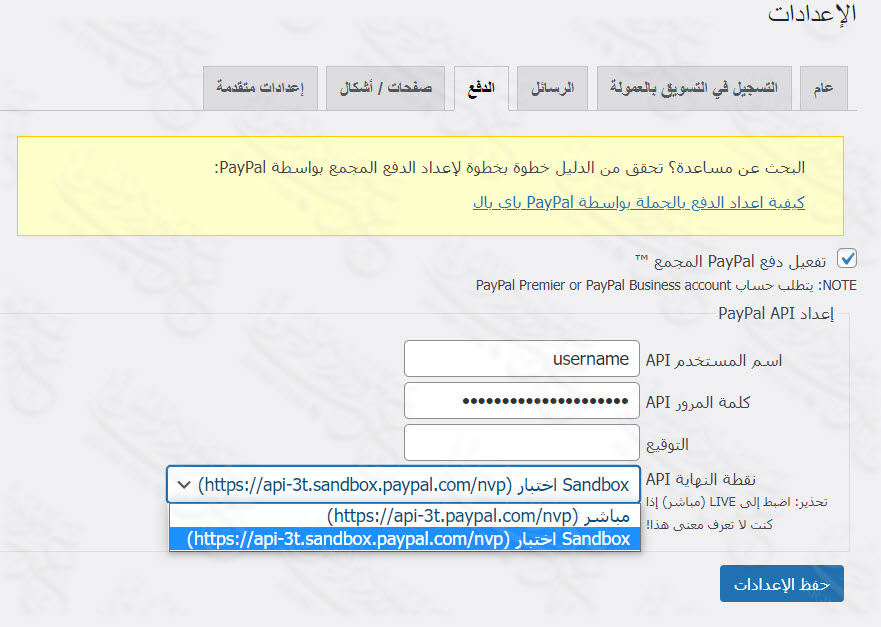Open the PayPal mass payment guide link
This screenshot has width=881, height=627.
639,202
